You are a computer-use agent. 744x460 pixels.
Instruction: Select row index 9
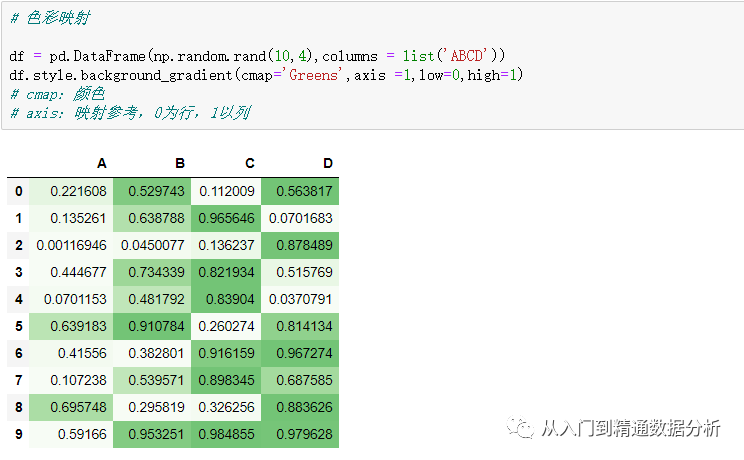pyautogui.click(x=19, y=434)
